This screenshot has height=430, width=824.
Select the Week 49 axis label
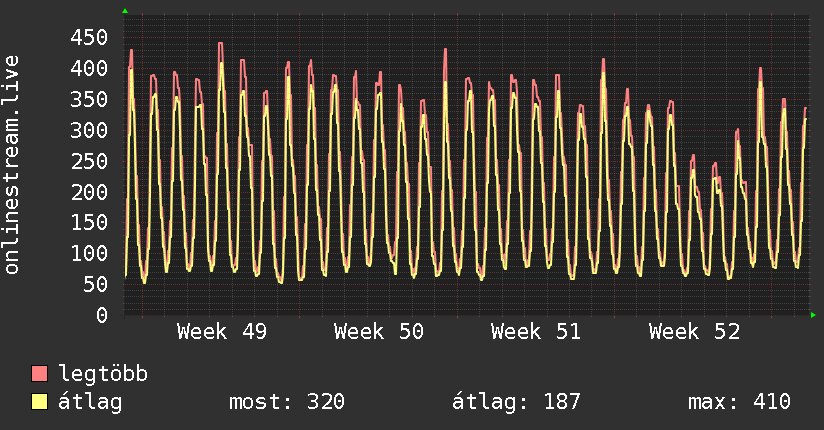click(221, 331)
